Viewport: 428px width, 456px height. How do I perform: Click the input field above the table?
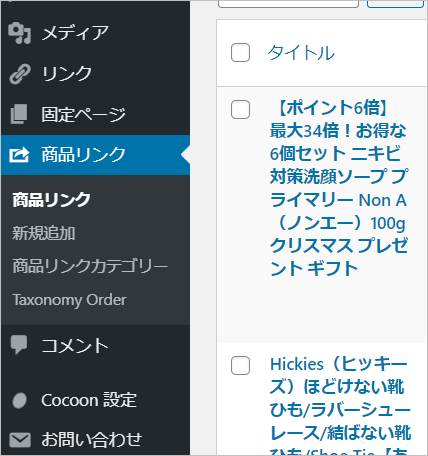(x=288, y=3)
